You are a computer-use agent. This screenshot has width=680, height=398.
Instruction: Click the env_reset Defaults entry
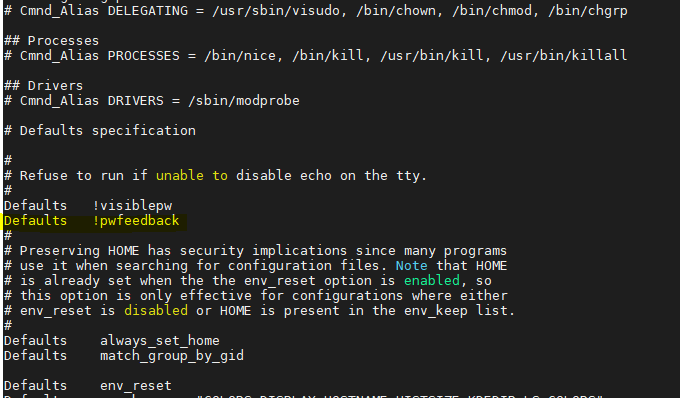coord(88,385)
